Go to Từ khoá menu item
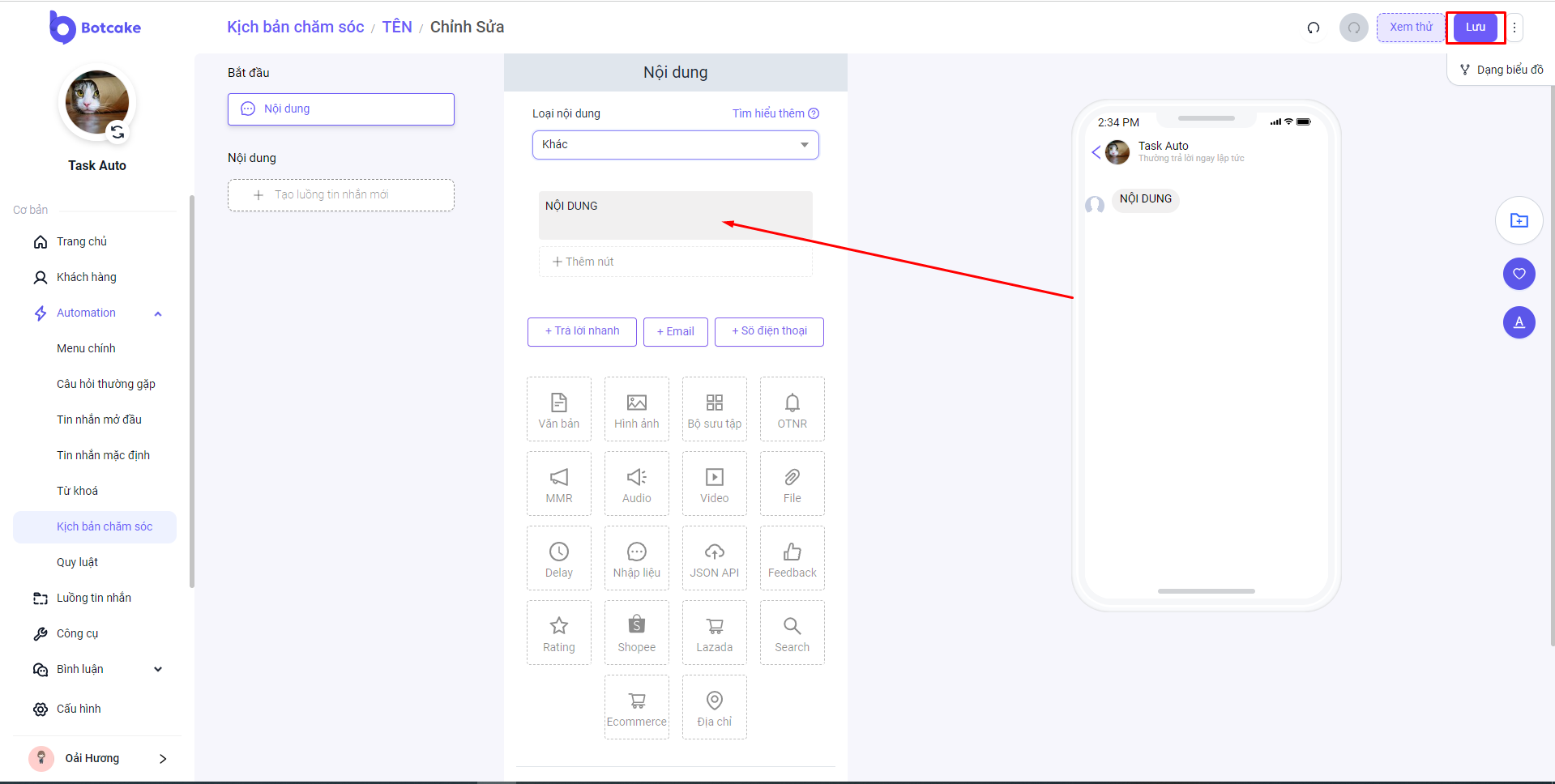This screenshot has height=784, width=1555. (77, 491)
